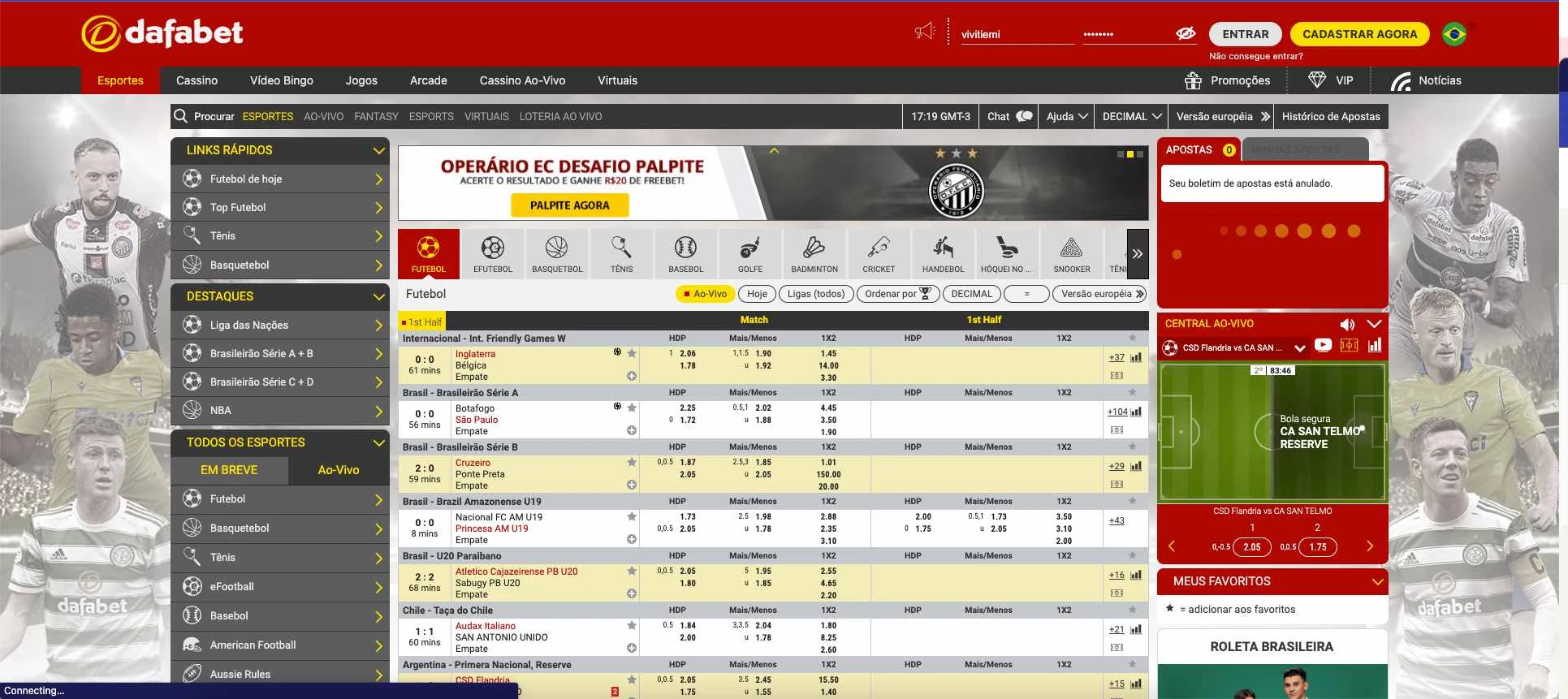
Task: Select the Handebol sport icon
Action: (x=943, y=253)
